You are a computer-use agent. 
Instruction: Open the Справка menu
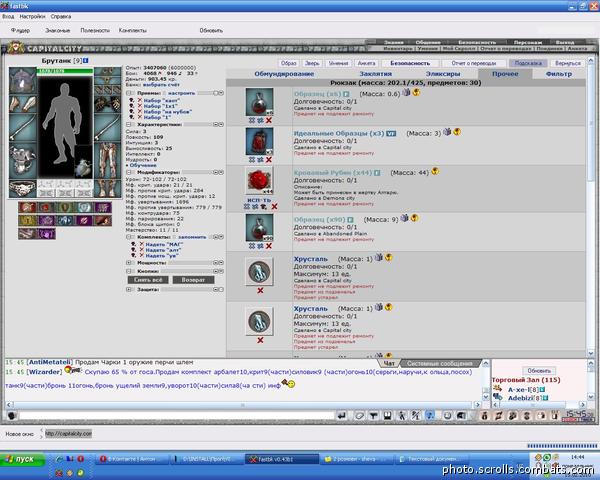[x=61, y=16]
